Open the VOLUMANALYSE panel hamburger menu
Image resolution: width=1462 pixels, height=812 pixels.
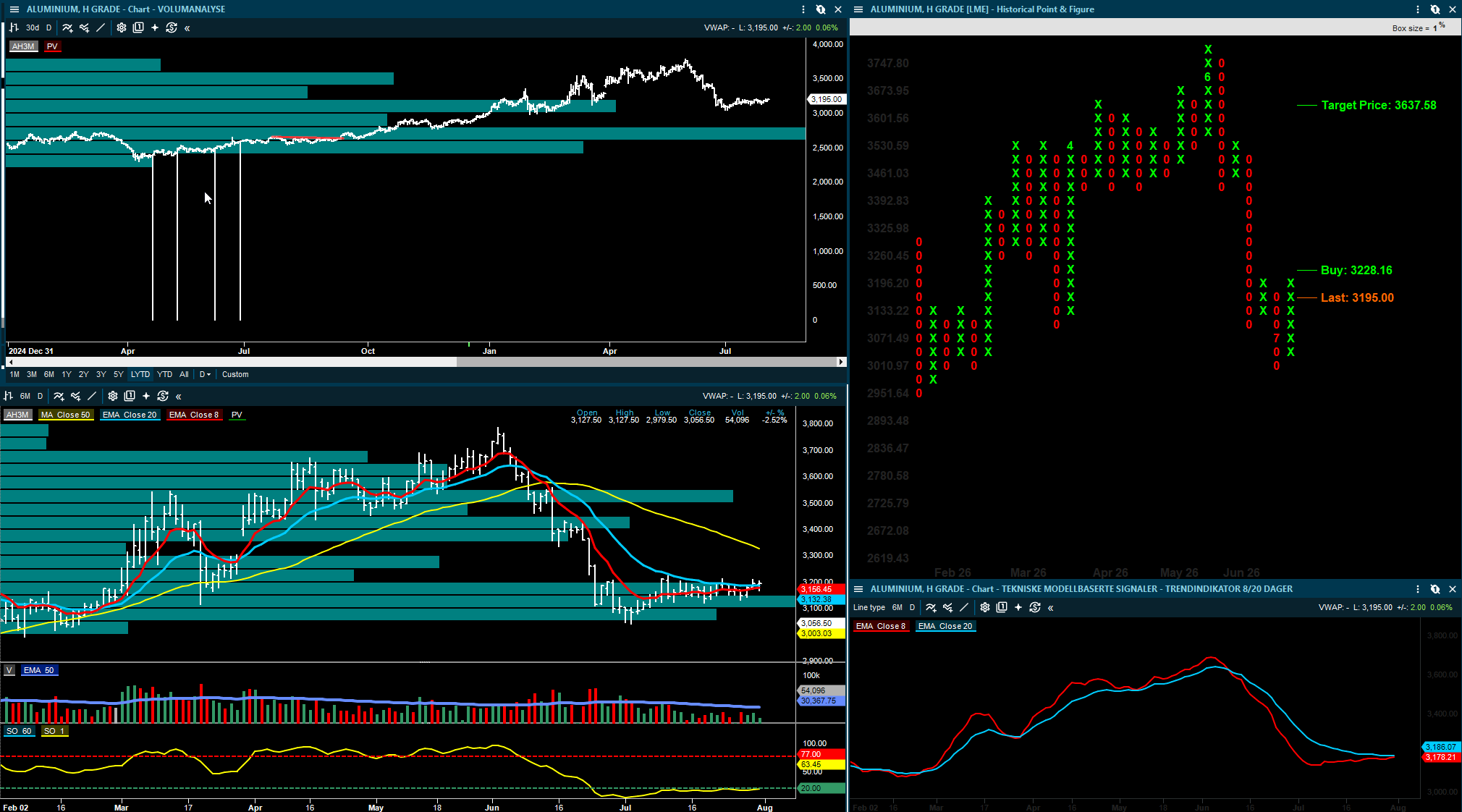click(x=14, y=9)
